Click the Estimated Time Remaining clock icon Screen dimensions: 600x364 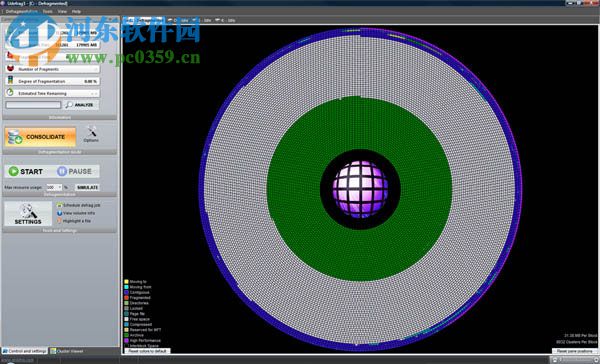point(11,93)
